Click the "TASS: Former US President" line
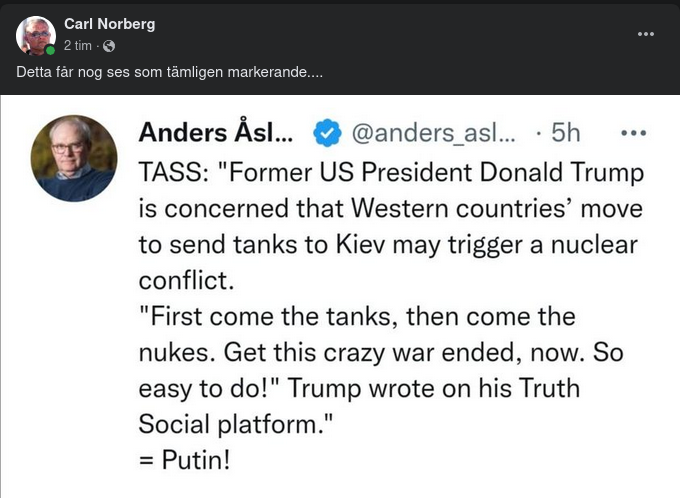This screenshot has height=498, width=680. tap(391, 173)
